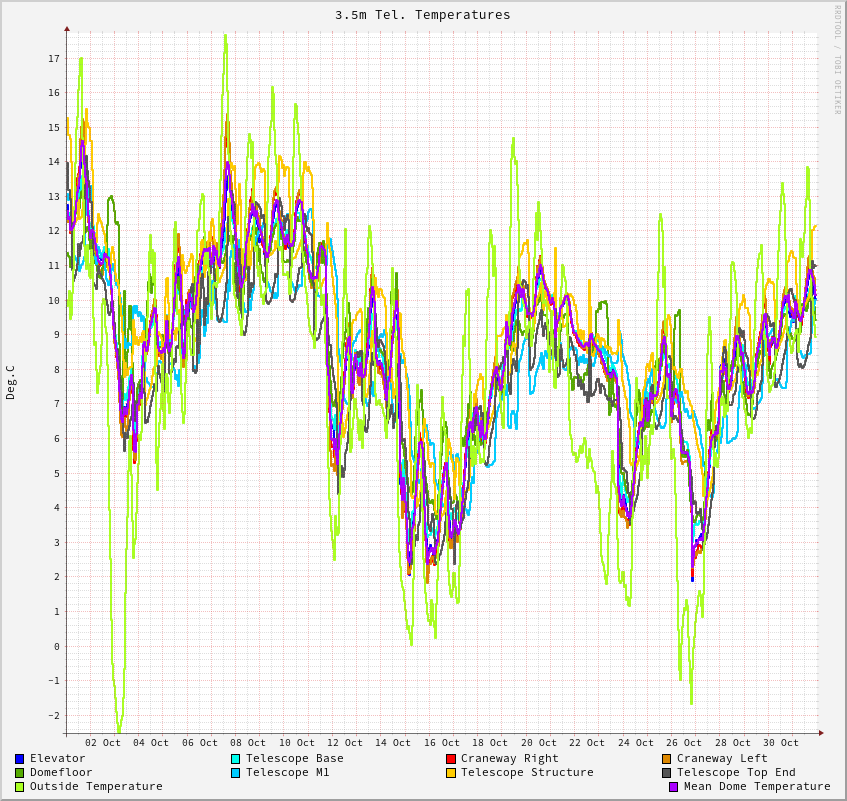847x801 pixels.
Task: Click the blue Elevator legend swatch
Action: pyautogui.click(x=19, y=759)
